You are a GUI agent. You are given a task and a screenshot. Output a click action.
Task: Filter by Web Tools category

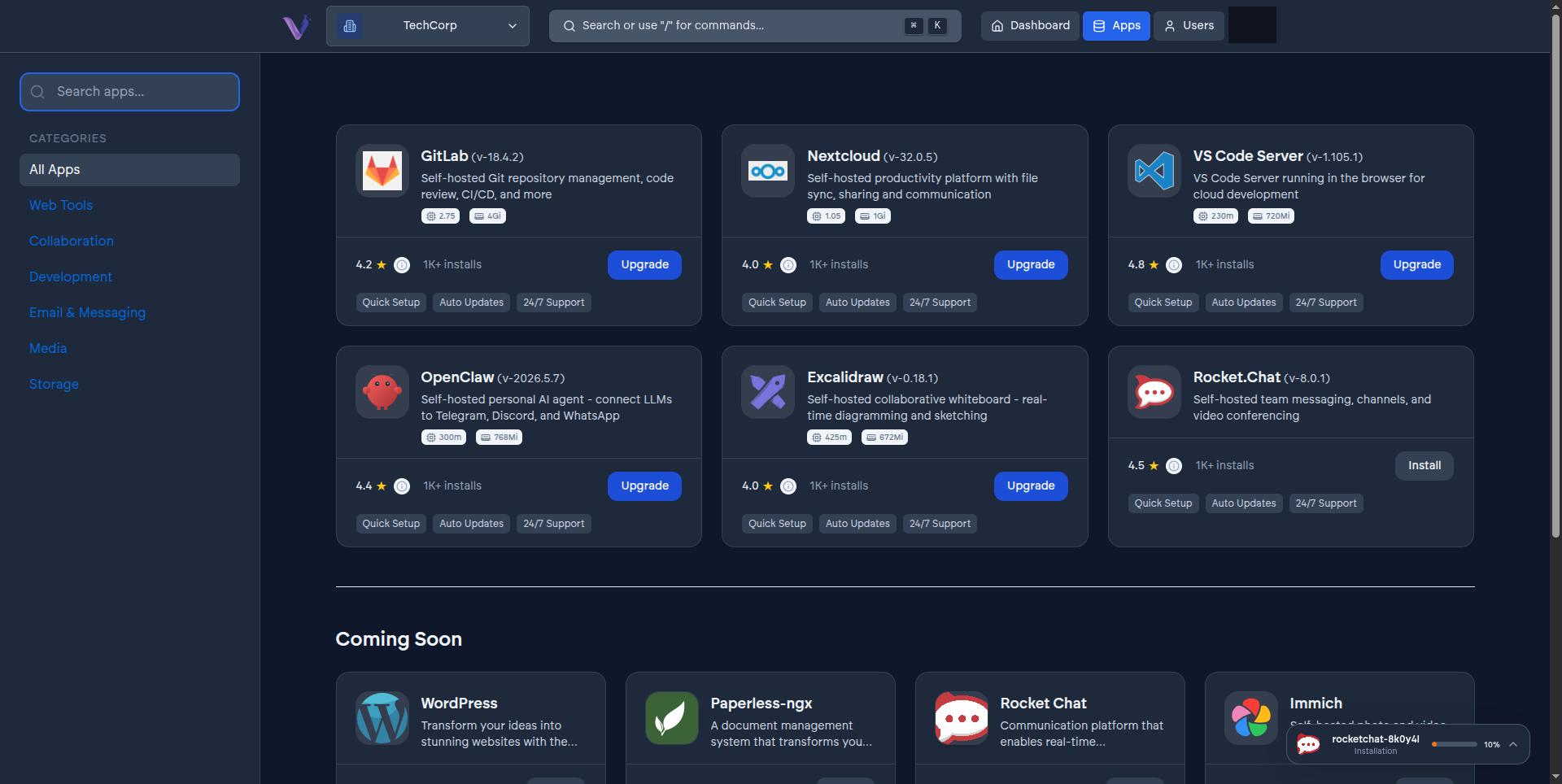(61, 206)
